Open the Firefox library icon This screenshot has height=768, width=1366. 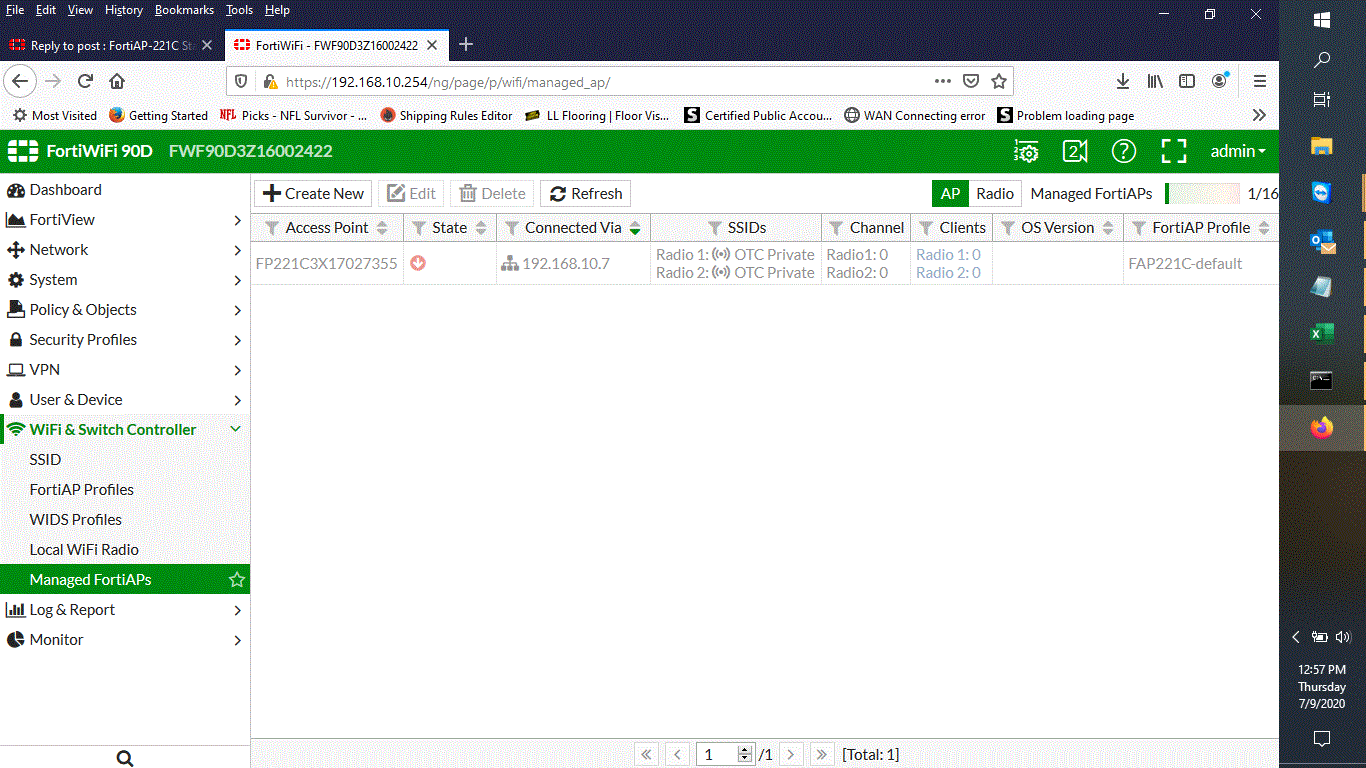(x=1155, y=81)
